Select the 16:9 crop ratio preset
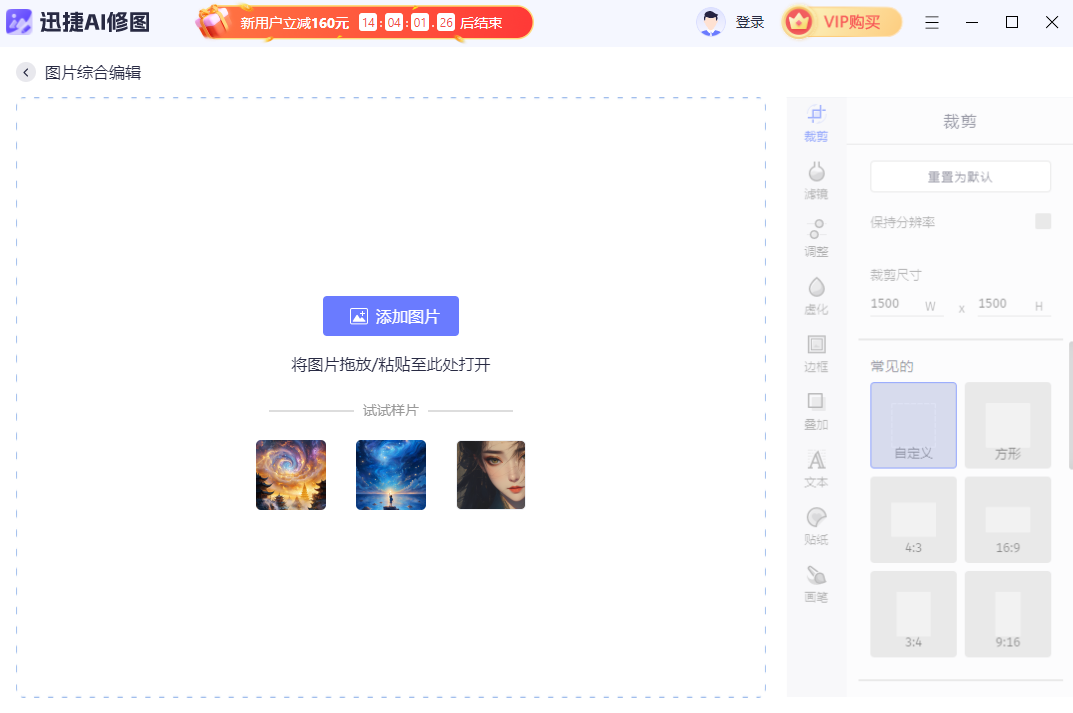 tap(1007, 519)
